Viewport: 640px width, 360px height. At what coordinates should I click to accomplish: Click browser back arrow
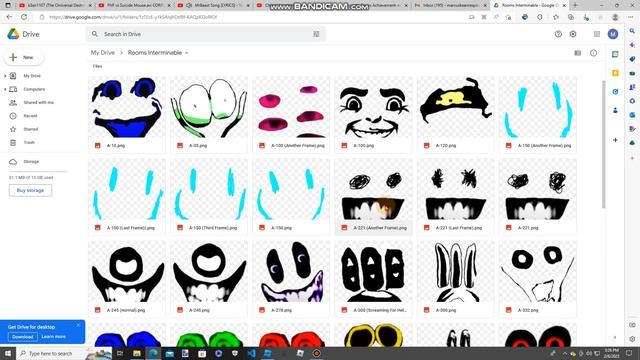pos(9,17)
